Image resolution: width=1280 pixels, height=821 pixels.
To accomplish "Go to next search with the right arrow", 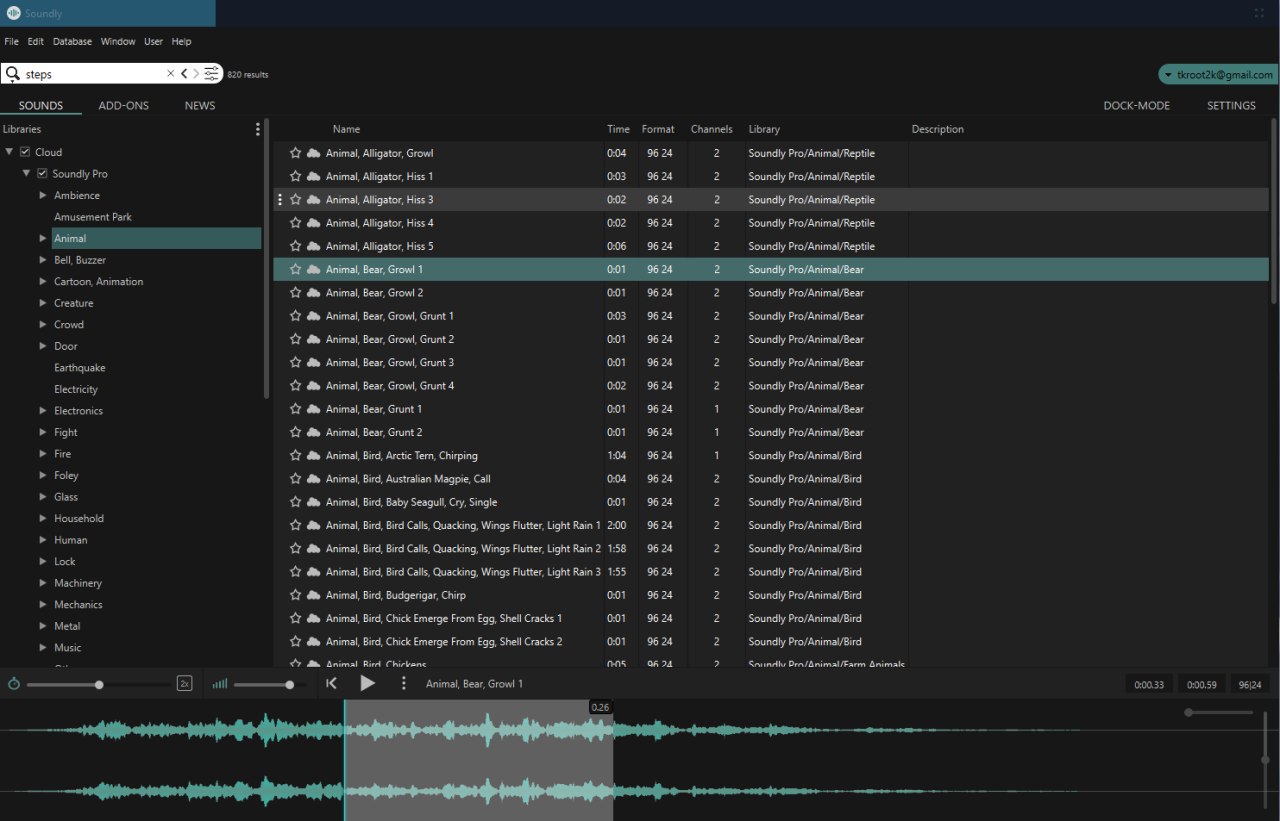I will [196, 74].
